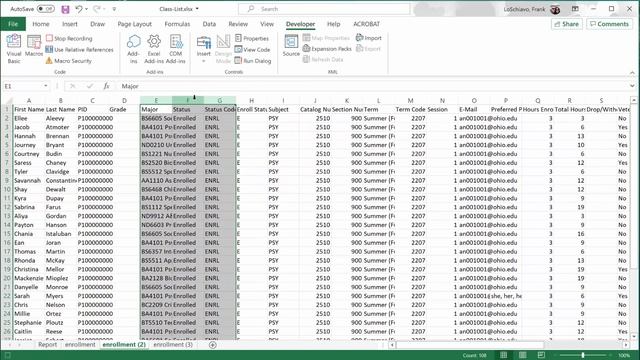Select column A header
Screen dimensions: 640x360
29,100
